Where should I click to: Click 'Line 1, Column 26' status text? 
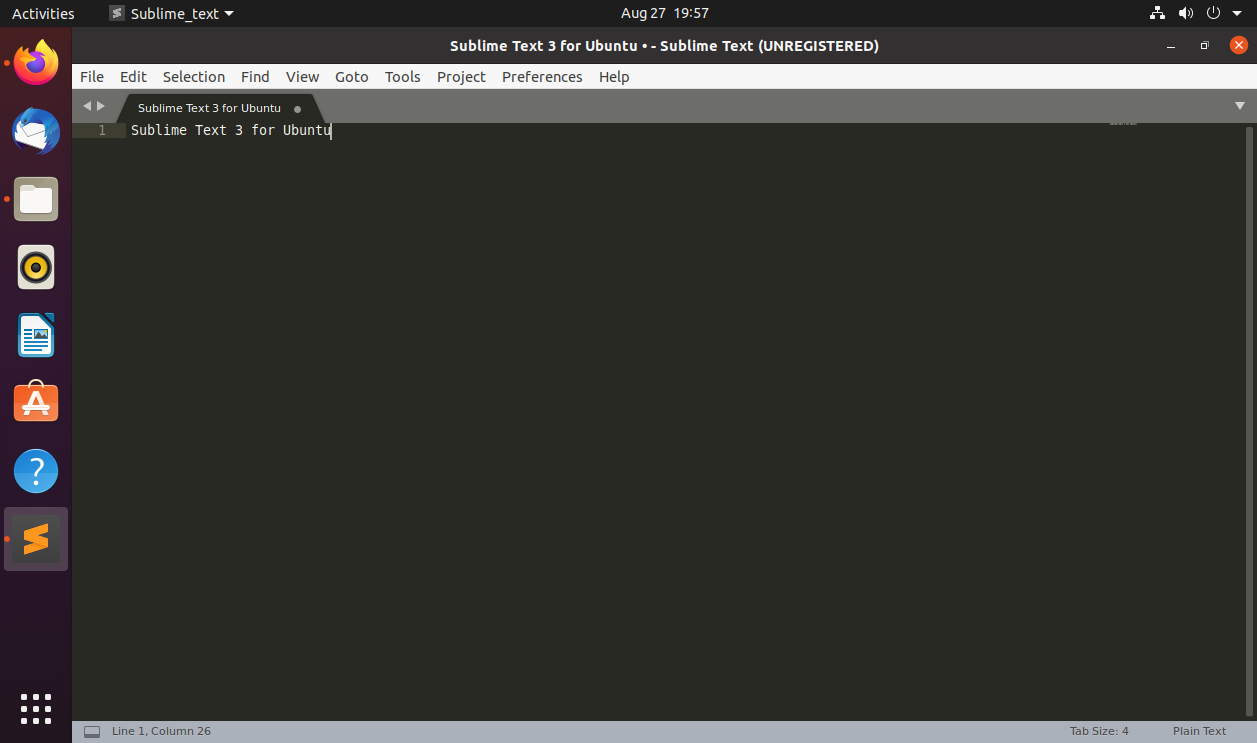pos(161,731)
